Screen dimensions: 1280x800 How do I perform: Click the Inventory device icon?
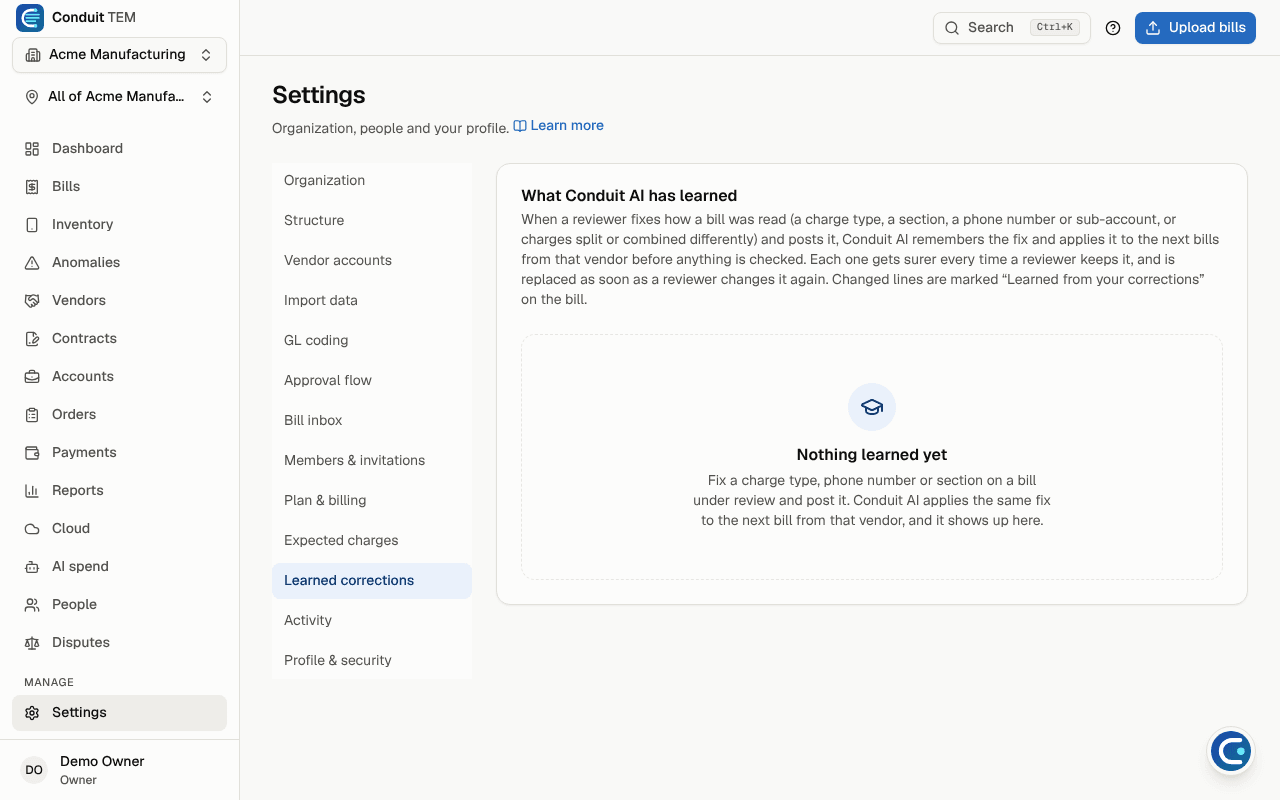pos(32,224)
